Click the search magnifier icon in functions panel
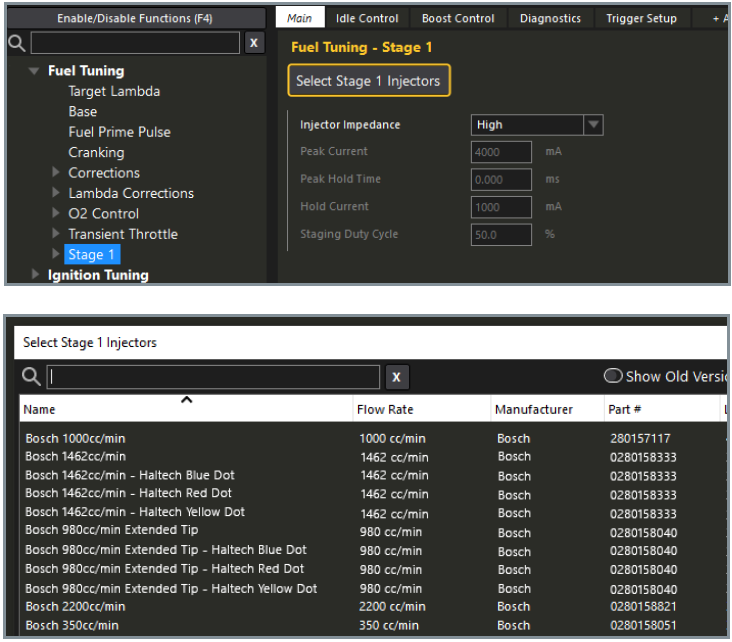 pyautogui.click(x=17, y=43)
